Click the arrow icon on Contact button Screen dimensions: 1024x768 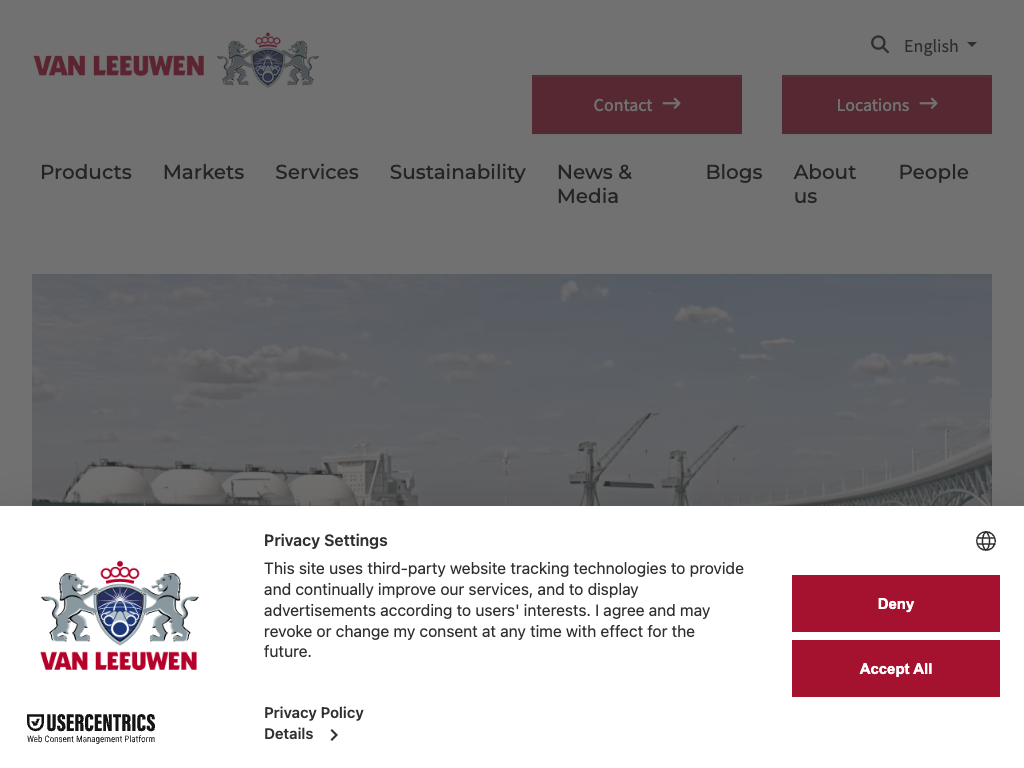point(671,104)
